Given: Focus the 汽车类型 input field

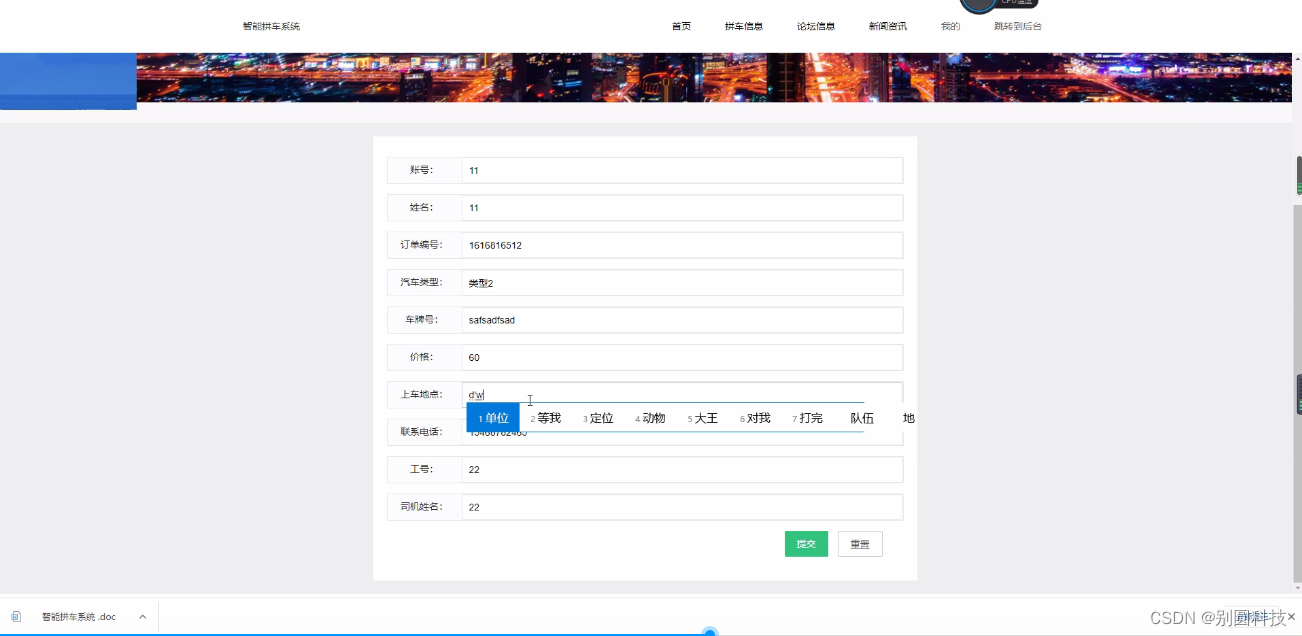Looking at the screenshot, I should (682, 283).
